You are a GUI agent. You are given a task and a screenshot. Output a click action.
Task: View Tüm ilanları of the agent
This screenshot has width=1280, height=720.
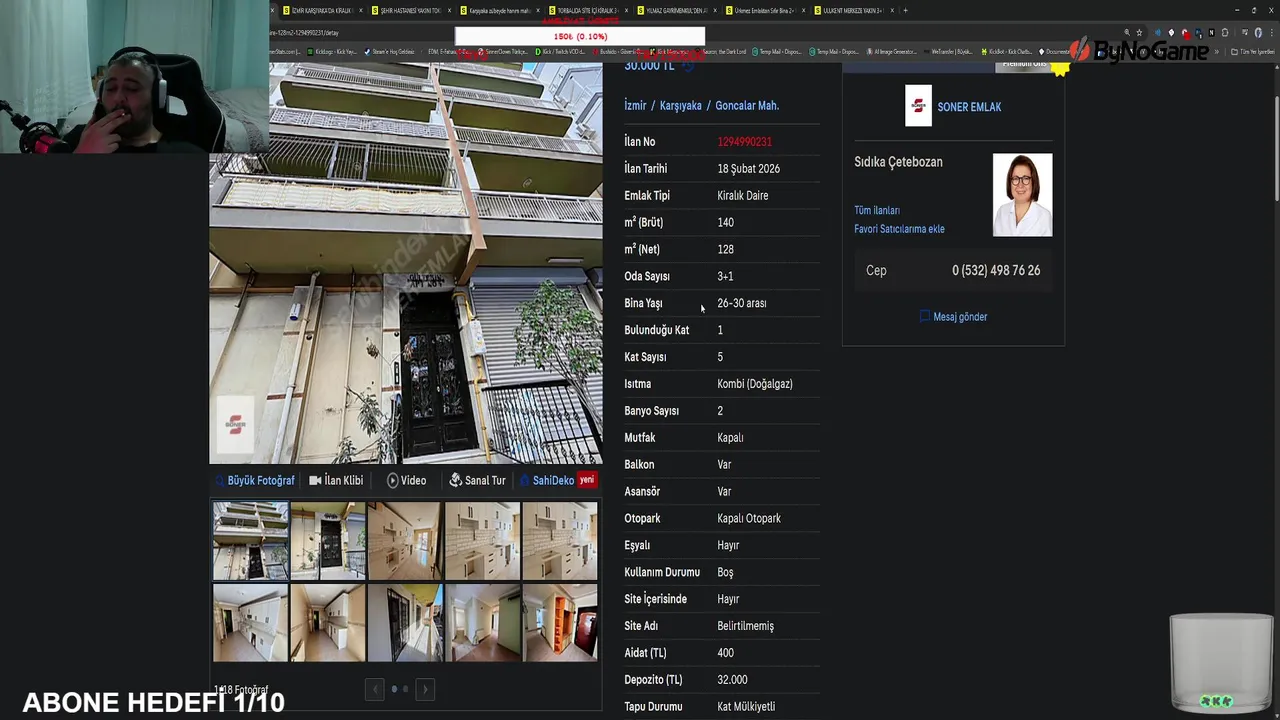coord(877,211)
